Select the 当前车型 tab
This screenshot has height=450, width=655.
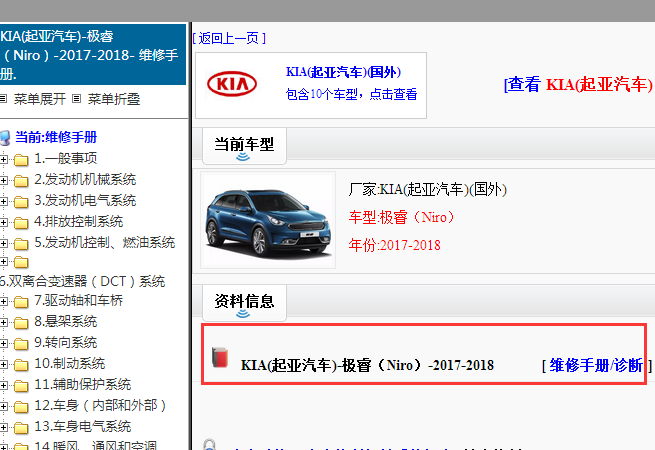pos(244,146)
